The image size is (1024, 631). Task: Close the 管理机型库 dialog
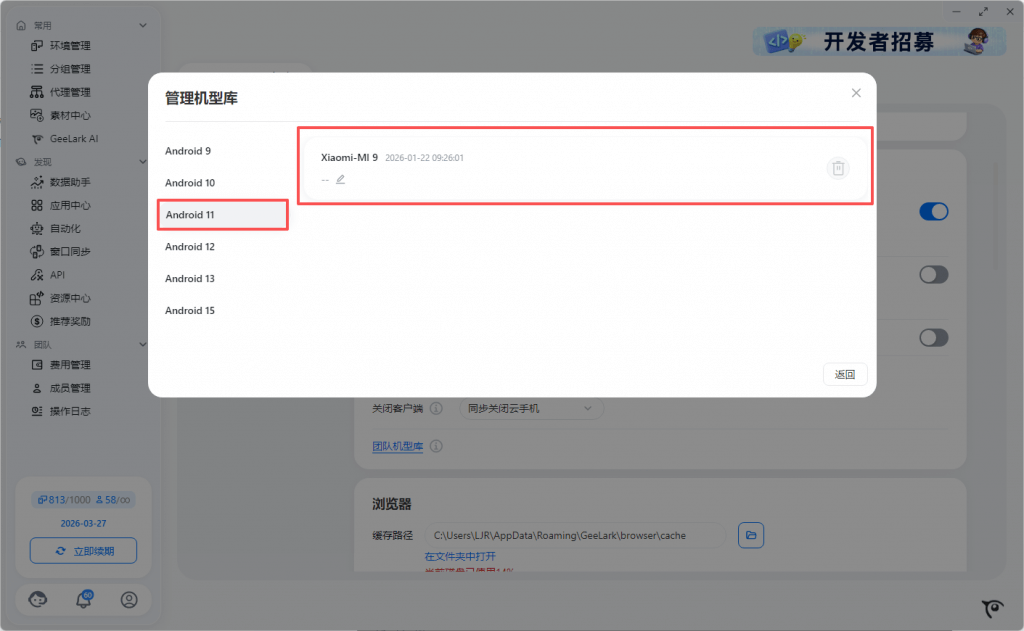856,93
